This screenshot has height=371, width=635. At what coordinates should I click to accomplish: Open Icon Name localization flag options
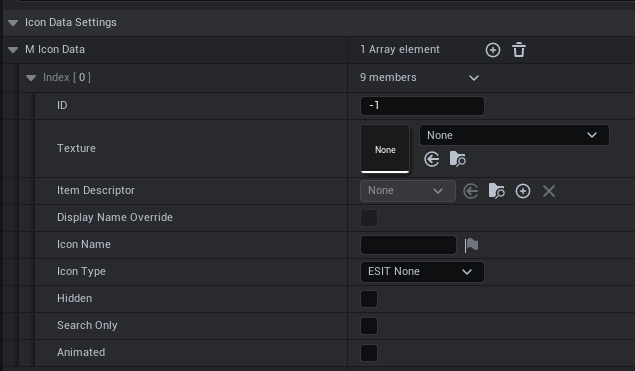471,245
